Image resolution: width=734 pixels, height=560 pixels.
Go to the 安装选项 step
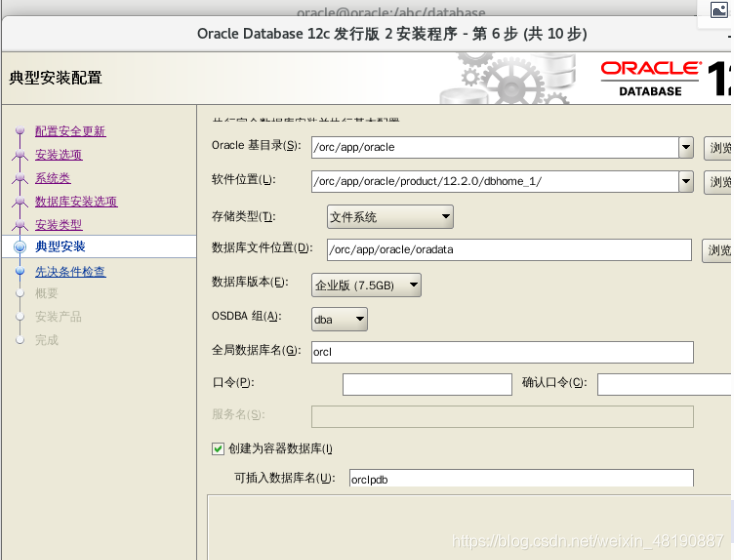59,155
